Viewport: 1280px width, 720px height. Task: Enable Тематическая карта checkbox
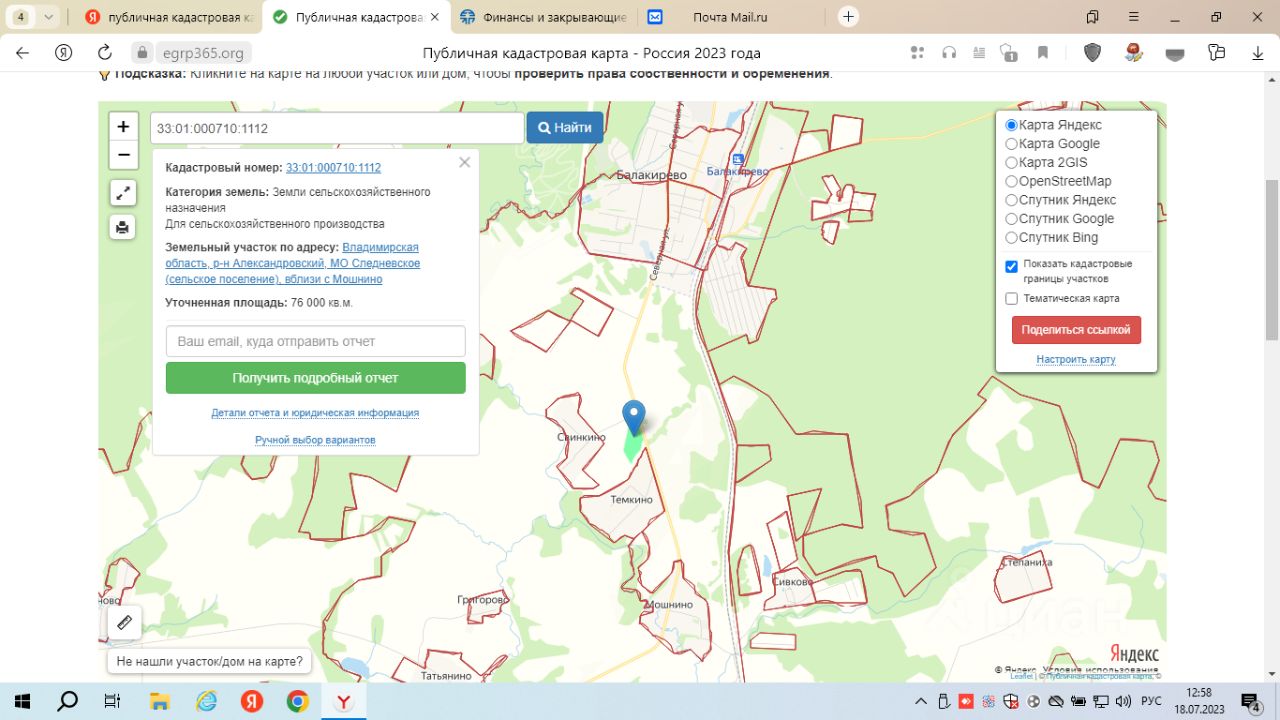(x=1011, y=299)
